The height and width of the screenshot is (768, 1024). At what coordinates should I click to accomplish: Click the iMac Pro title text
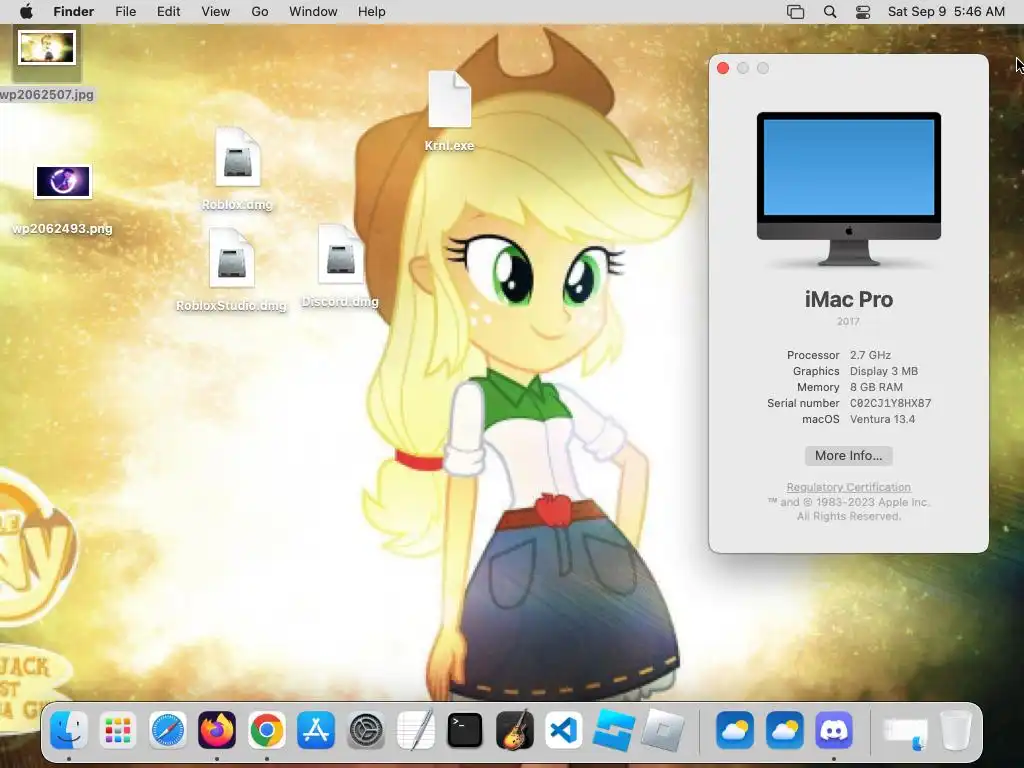[848, 300]
